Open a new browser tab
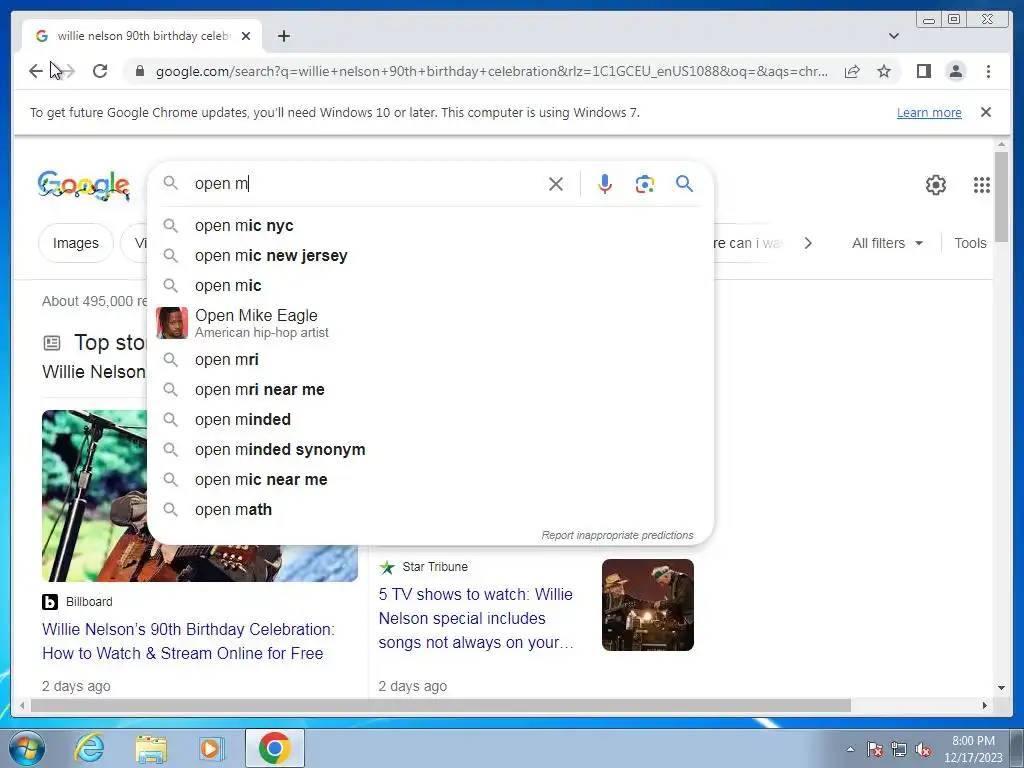 pyautogui.click(x=283, y=36)
